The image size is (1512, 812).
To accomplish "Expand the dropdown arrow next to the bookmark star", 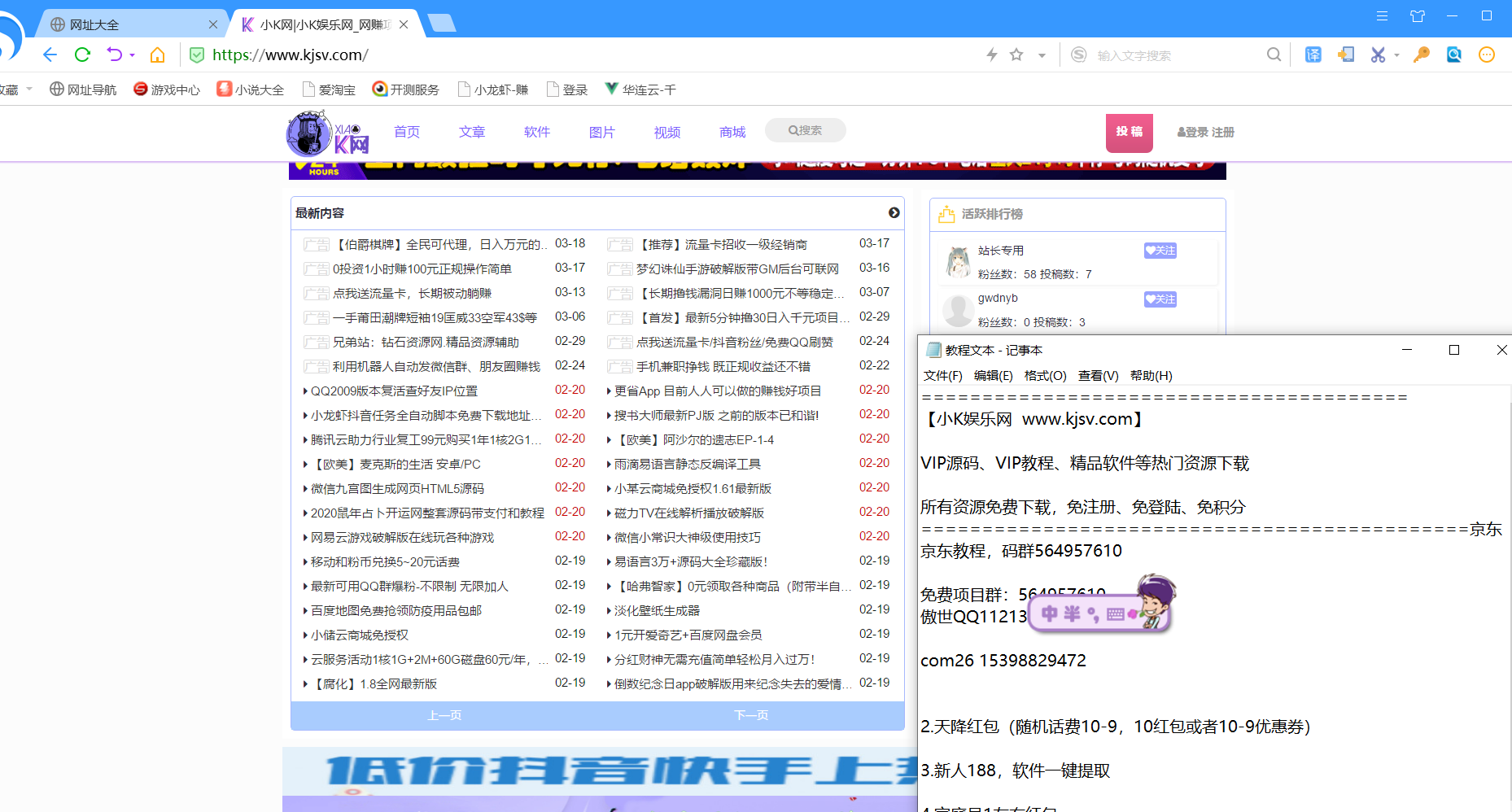I will click(1042, 55).
